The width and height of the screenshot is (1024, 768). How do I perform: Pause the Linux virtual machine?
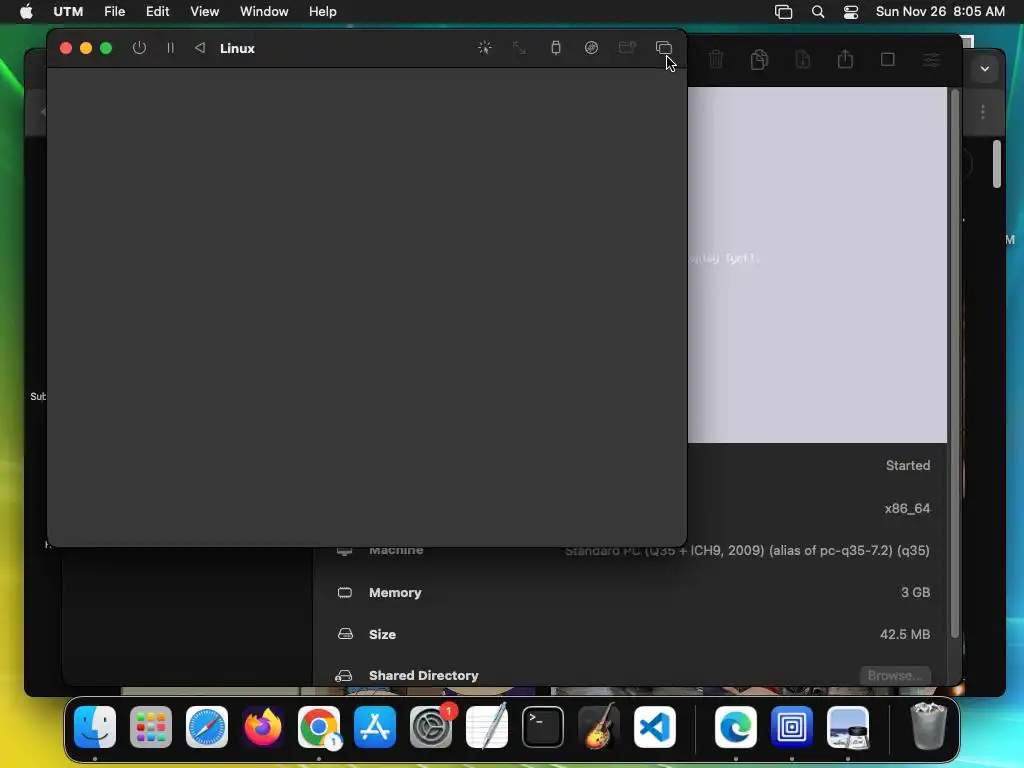pyautogui.click(x=170, y=48)
